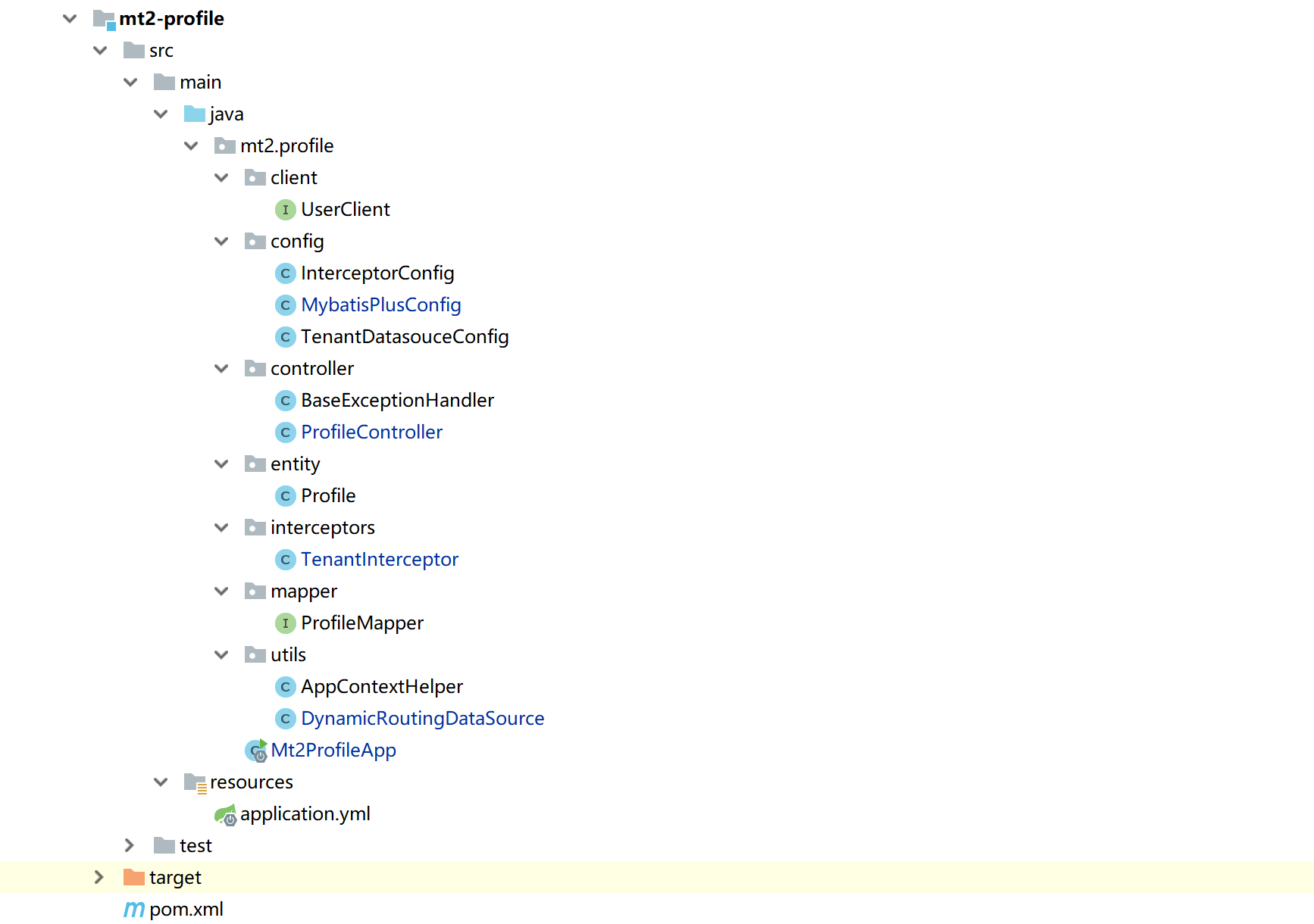Click the orange target folder icon

134,877
